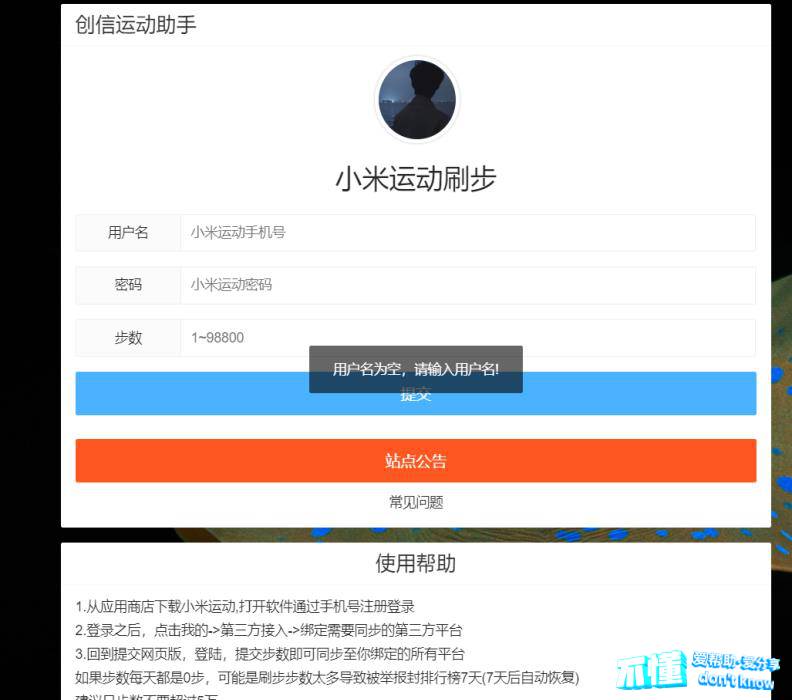Viewport: 792px width, 700px height.
Task: Click the 小米运动刷步 heading text
Action: (x=416, y=179)
